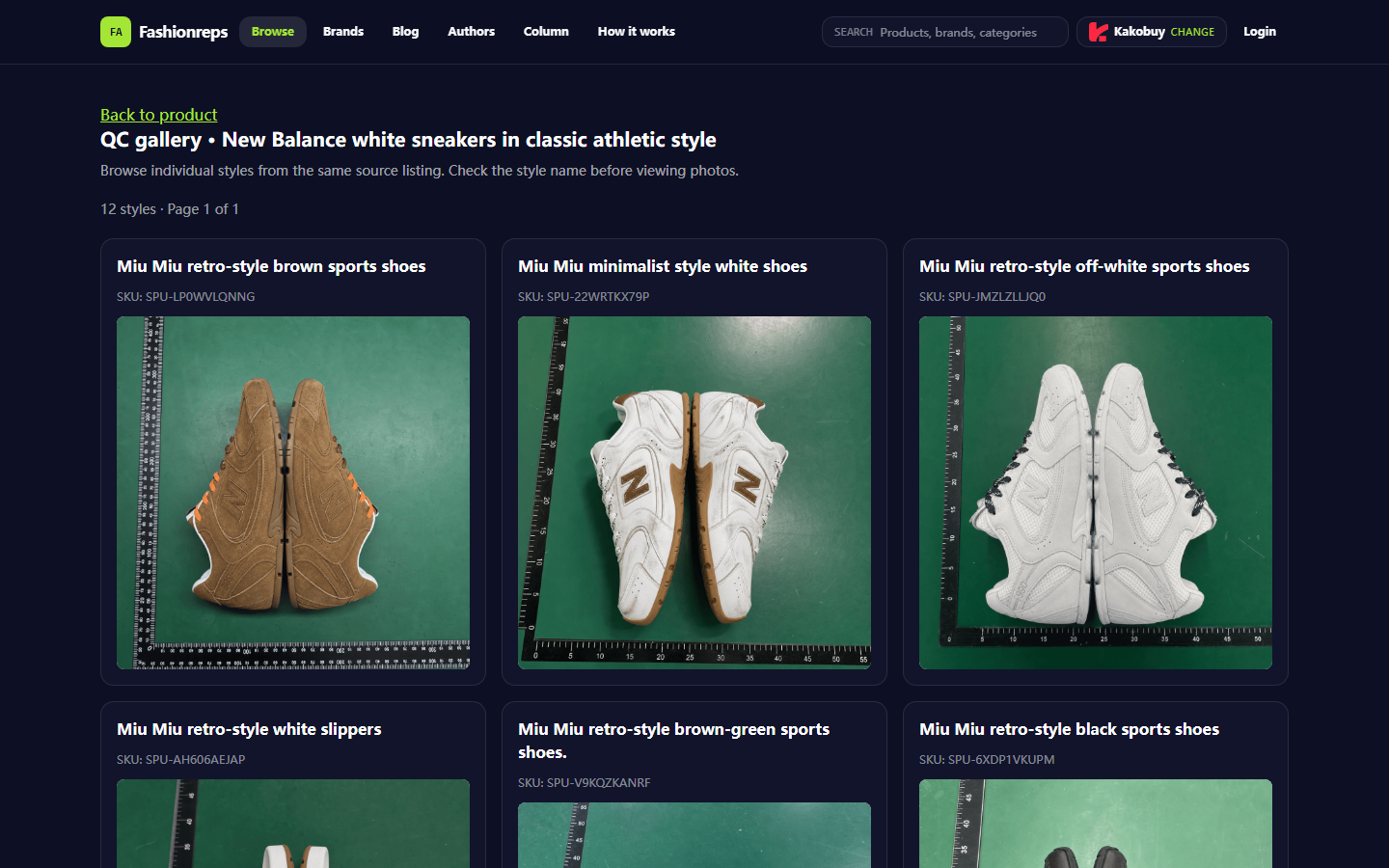This screenshot has height=868, width=1389.
Task: Select Miu Miu retro-style brown-green sports shoes title
Action: tap(673, 741)
